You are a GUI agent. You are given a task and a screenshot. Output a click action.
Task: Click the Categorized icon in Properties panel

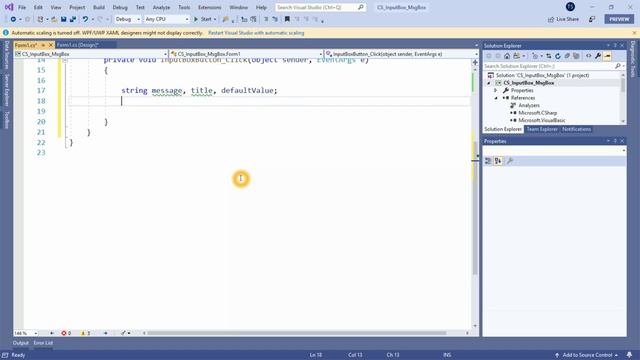(488, 161)
